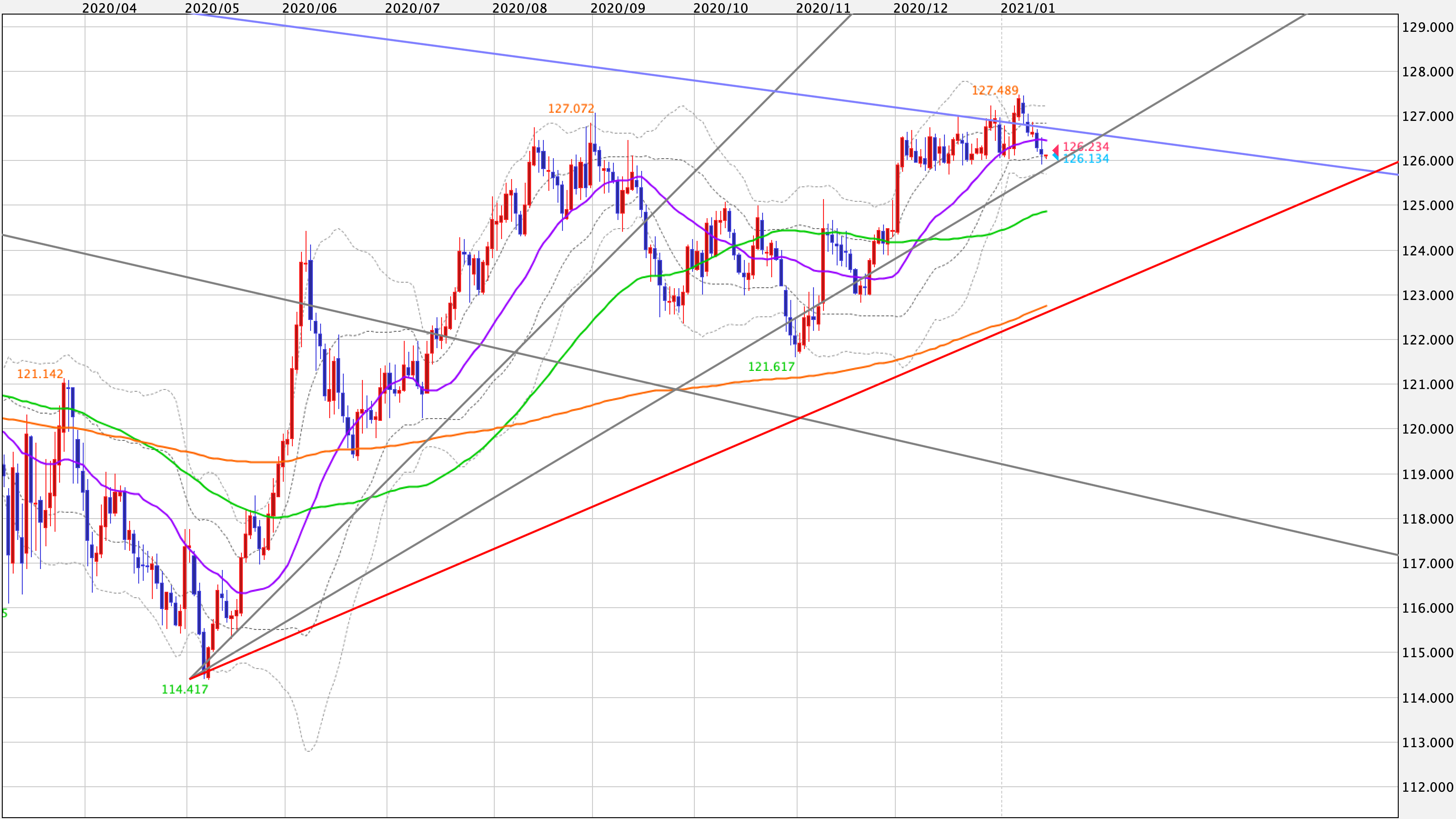Click the 125.000 price axis label
Screen dimensions: 1456x819
(x=1428, y=205)
